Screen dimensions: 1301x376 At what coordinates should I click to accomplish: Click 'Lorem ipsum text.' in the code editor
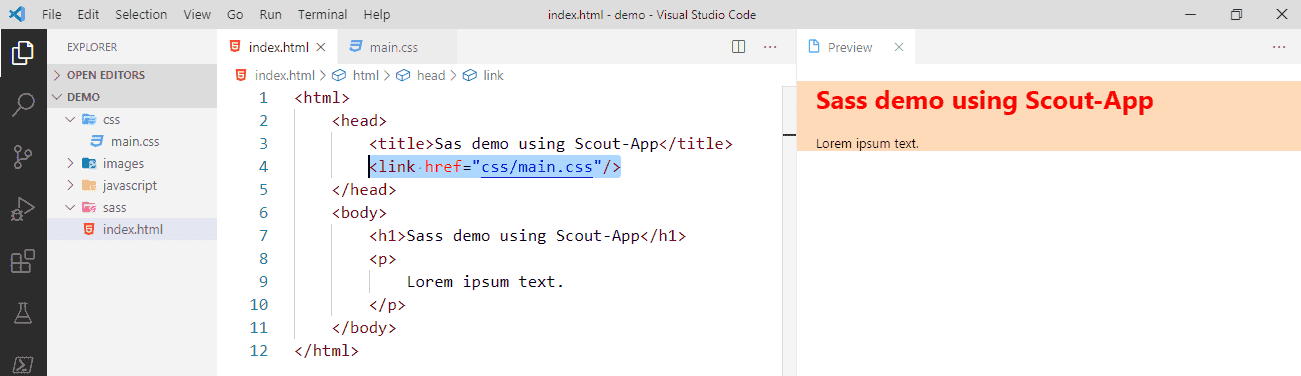point(486,282)
